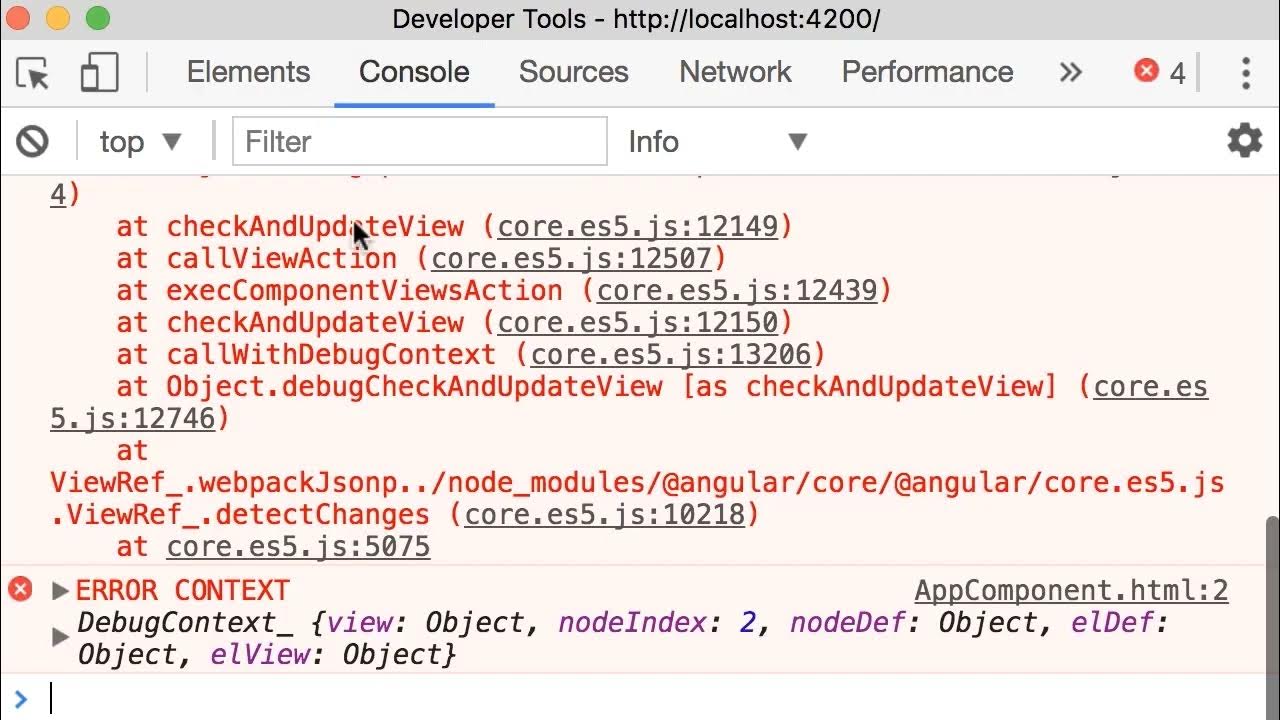Click in the console Filter field
Image resolution: width=1280 pixels, height=720 pixels.
[420, 142]
